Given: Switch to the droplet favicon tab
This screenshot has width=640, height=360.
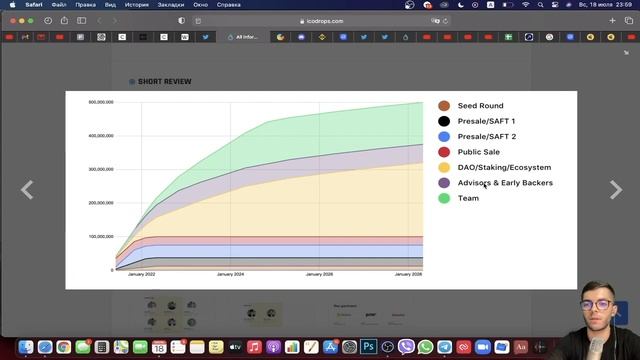Looking at the screenshot, I should [x=405, y=37].
